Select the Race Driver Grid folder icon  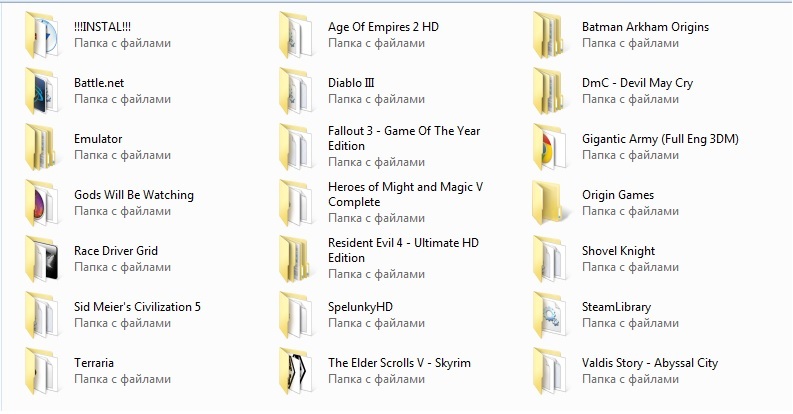coord(42,259)
